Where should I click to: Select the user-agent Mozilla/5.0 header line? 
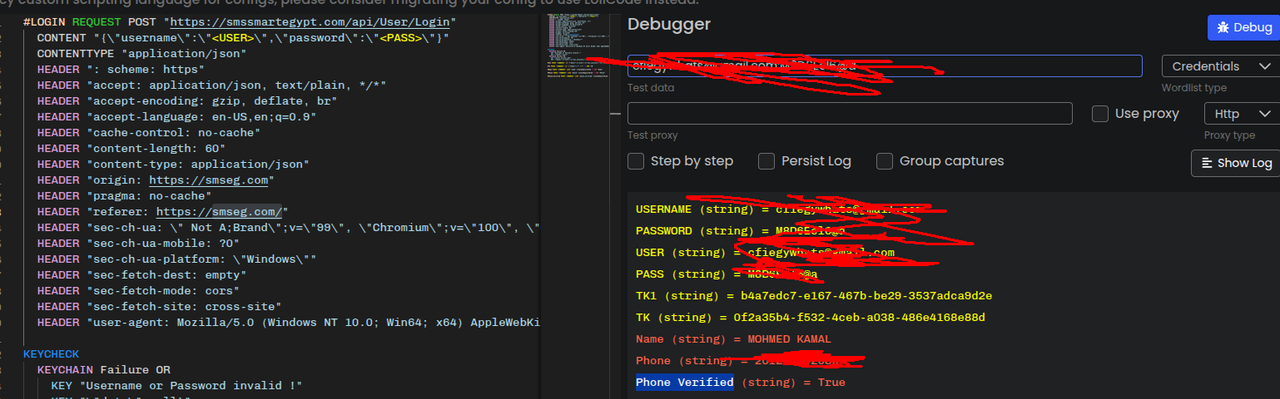(x=288, y=322)
